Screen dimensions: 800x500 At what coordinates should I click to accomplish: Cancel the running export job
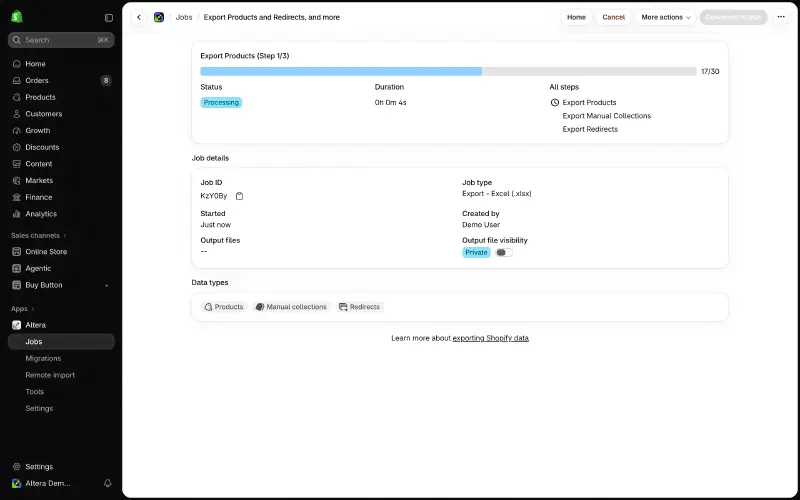pyautogui.click(x=613, y=17)
